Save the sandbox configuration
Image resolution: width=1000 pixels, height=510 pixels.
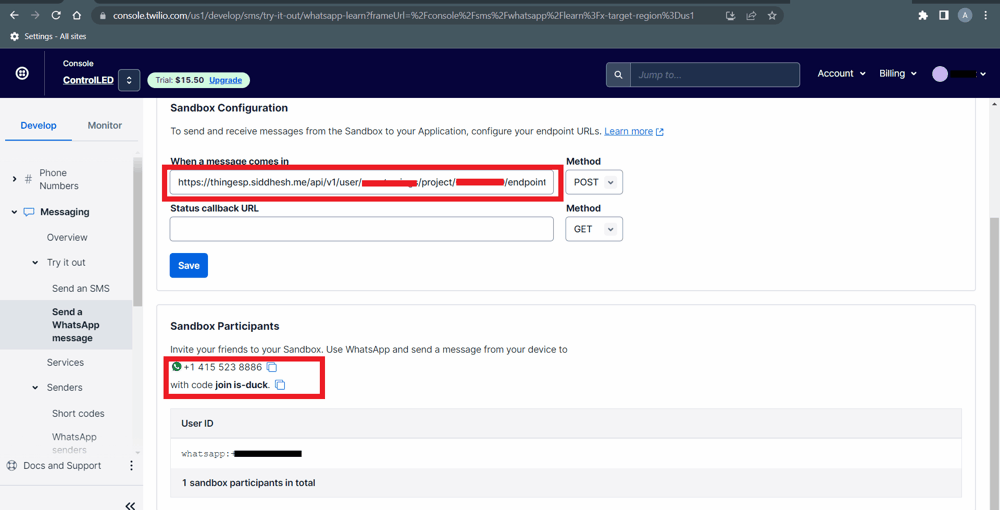(189, 265)
